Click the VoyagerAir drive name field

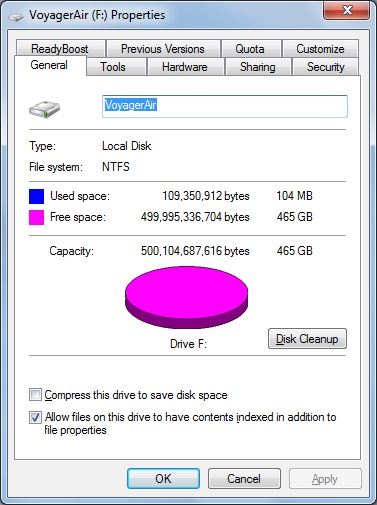click(x=225, y=106)
